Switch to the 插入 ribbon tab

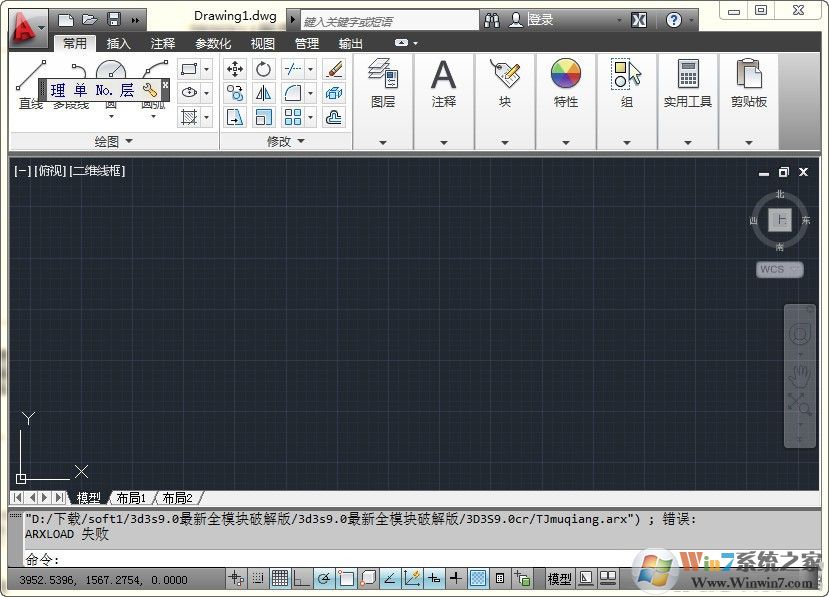118,43
